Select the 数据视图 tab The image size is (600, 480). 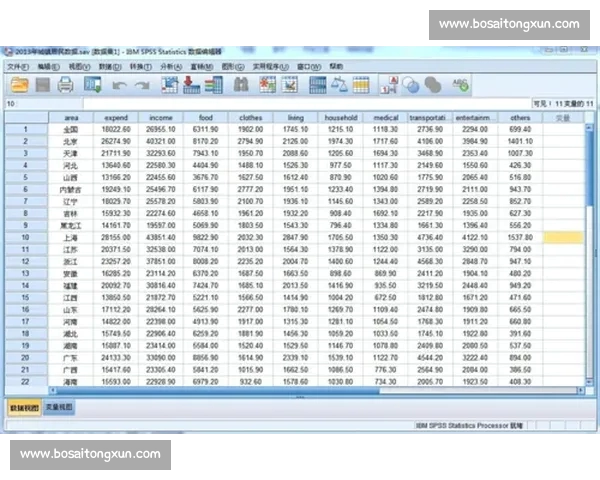tap(25, 407)
